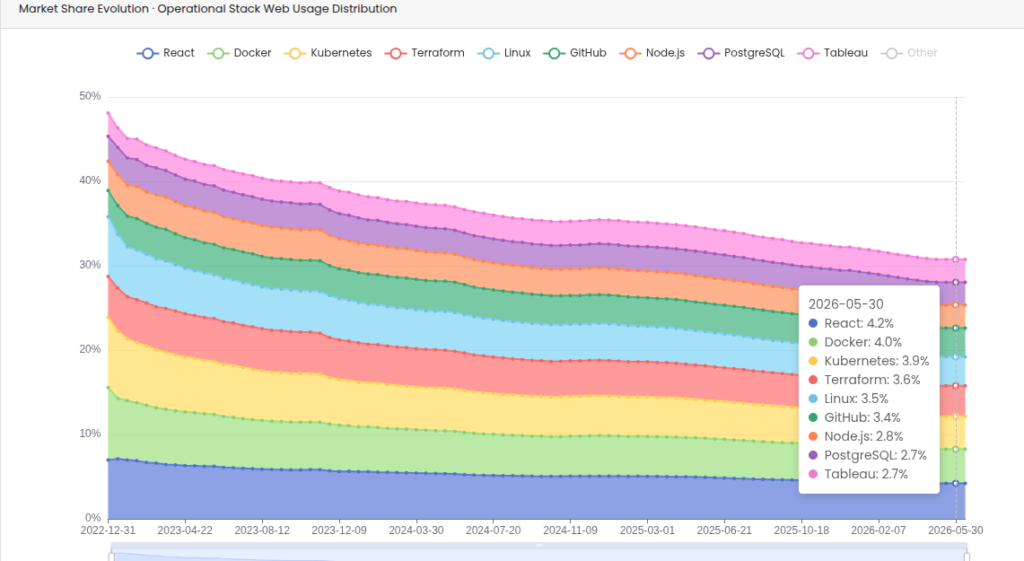Click the 2024-11-09 x-axis date label
1024x561 pixels.
click(x=570, y=530)
